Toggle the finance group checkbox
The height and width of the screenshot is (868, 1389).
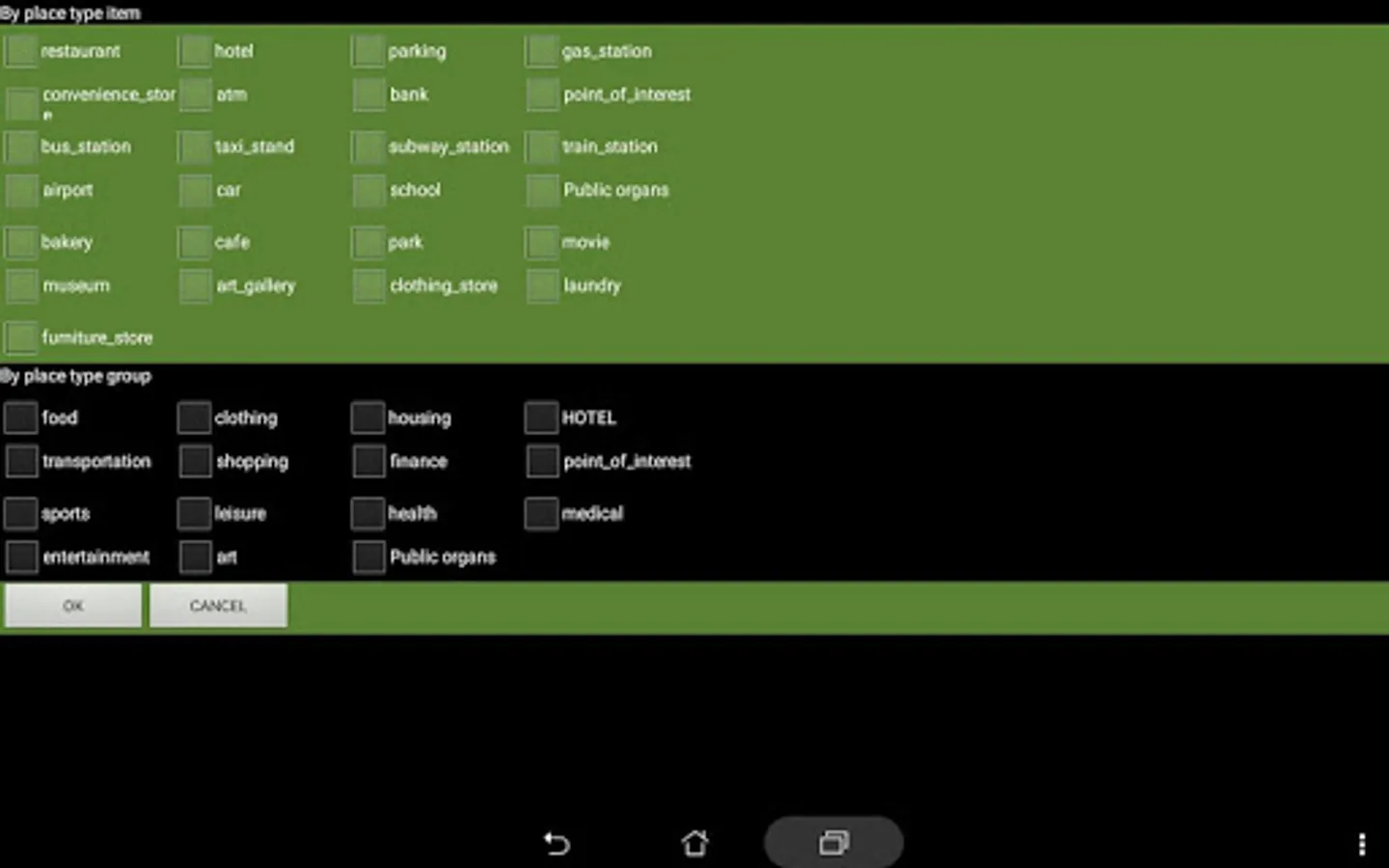coord(368,461)
